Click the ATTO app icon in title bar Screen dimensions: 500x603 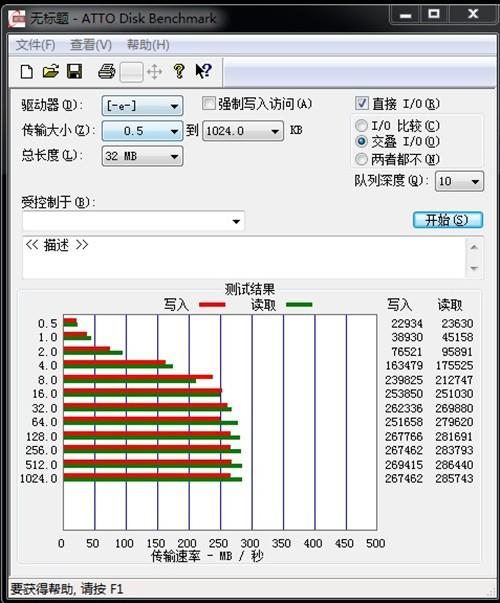17,18
